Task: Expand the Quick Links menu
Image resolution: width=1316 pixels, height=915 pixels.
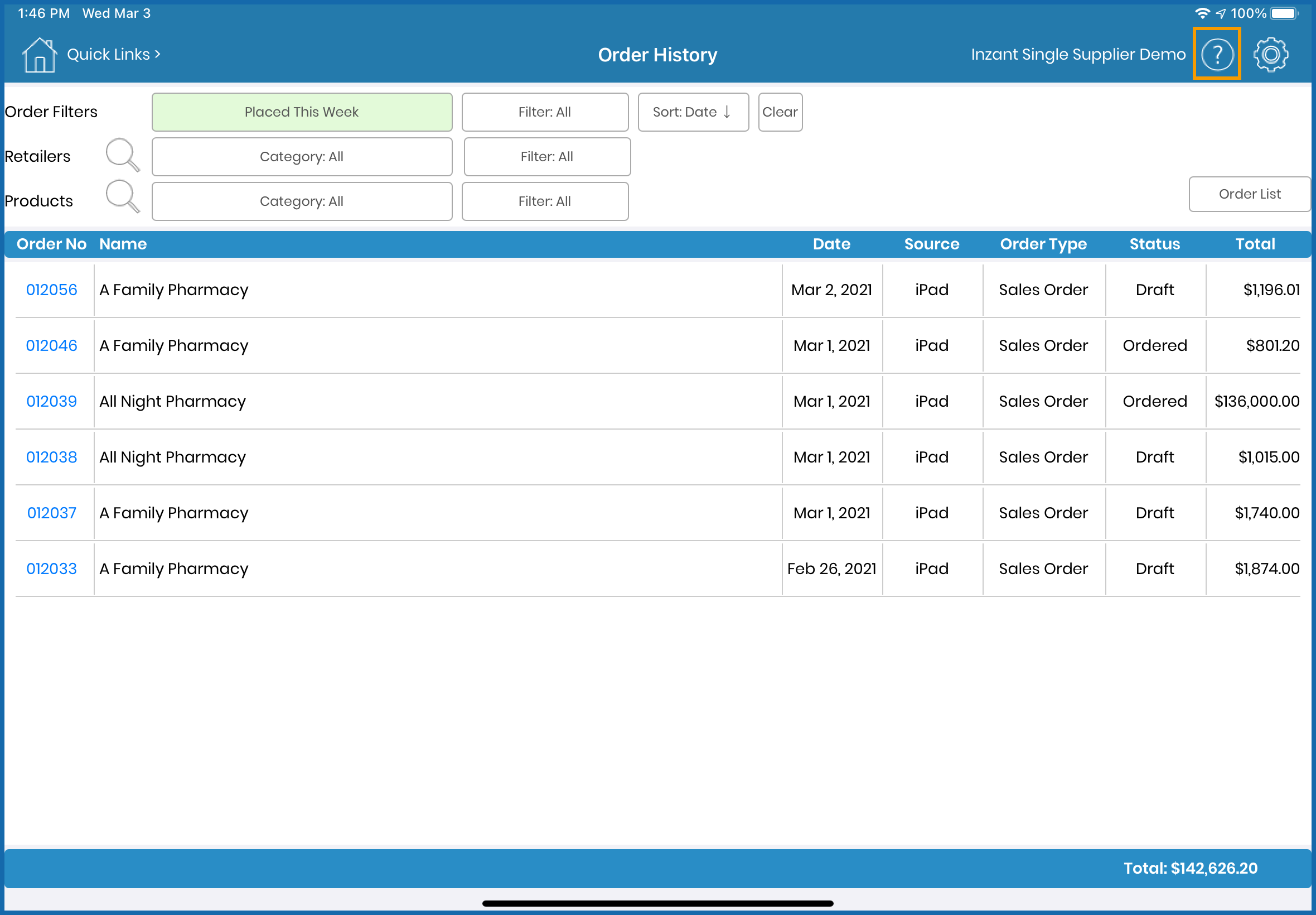Action: point(113,55)
